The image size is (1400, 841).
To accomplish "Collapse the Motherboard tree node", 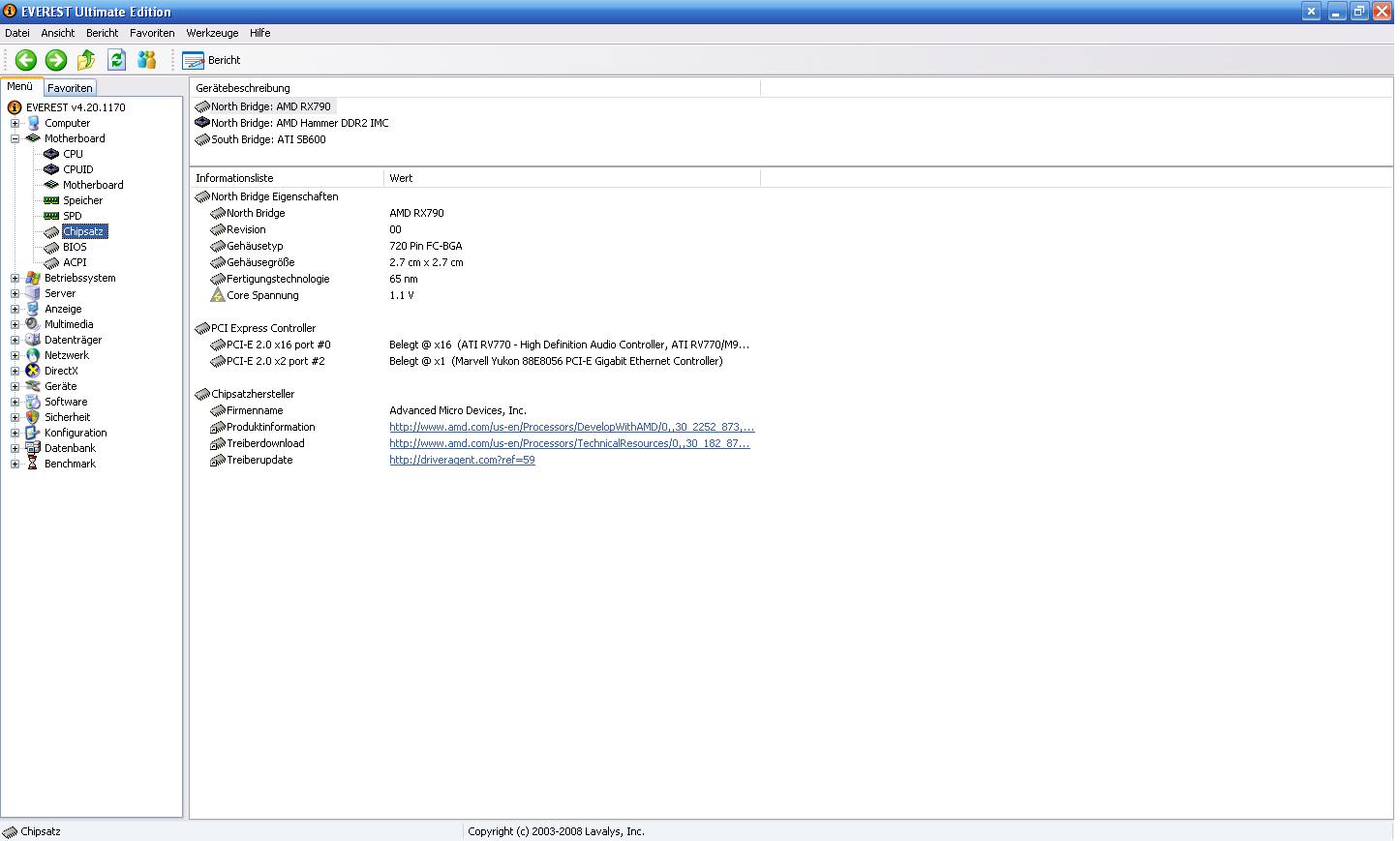I will pos(15,138).
